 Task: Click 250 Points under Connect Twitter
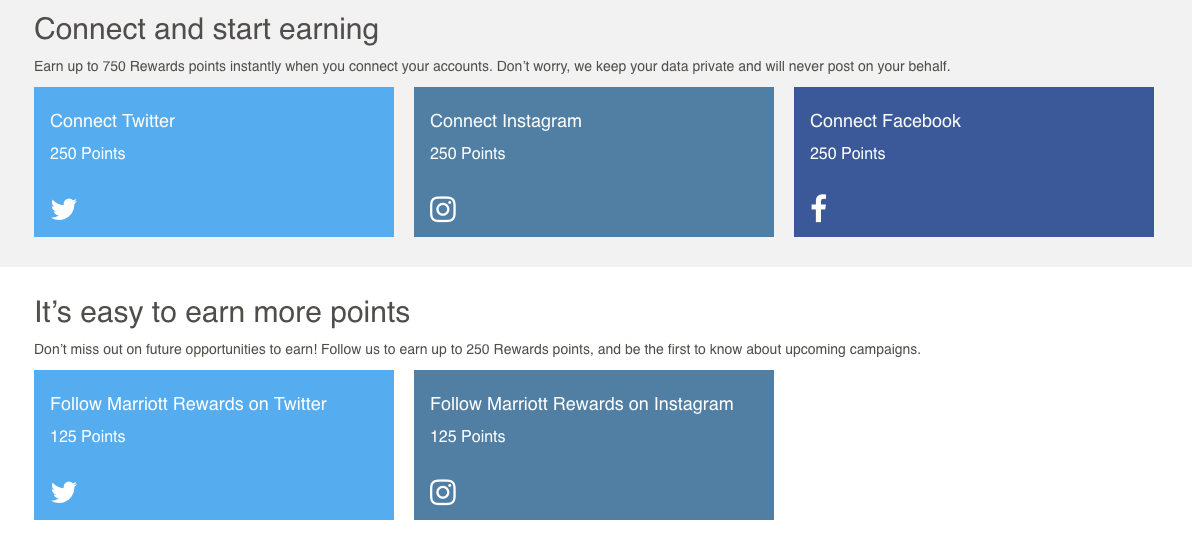click(88, 153)
